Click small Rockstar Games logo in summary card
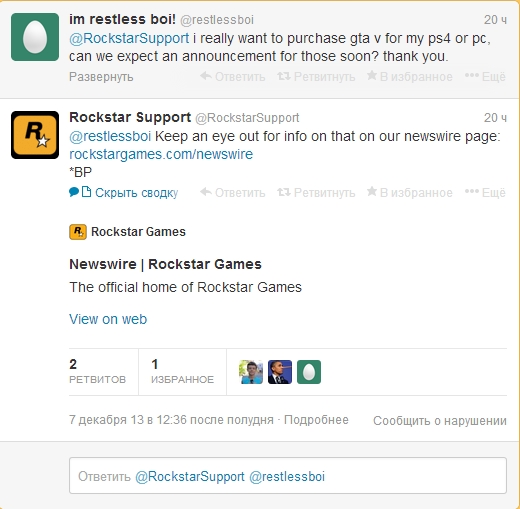520x509 pixels. click(x=78, y=232)
